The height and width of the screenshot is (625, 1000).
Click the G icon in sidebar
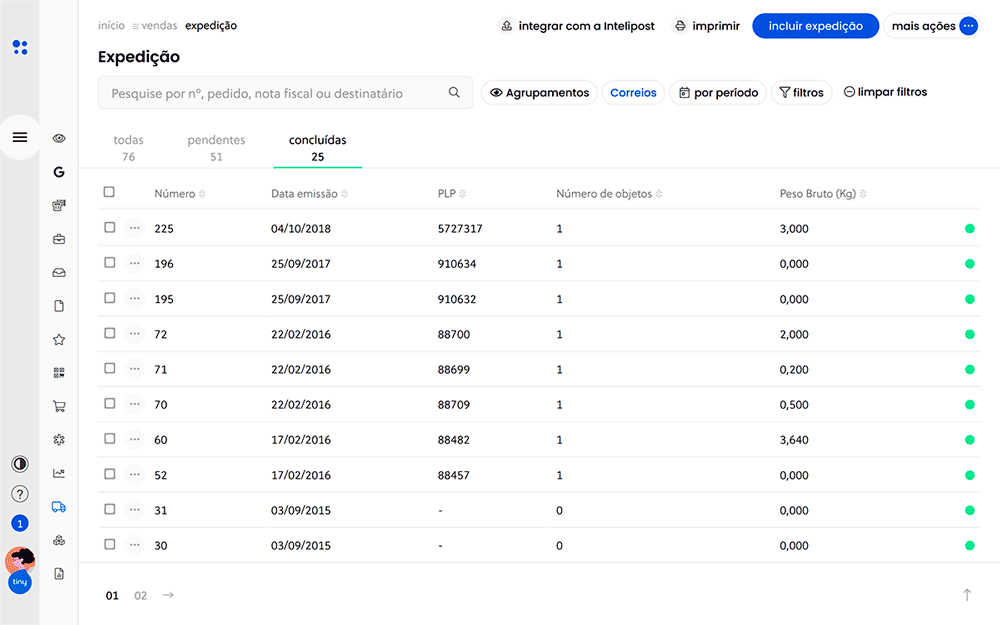tap(59, 172)
